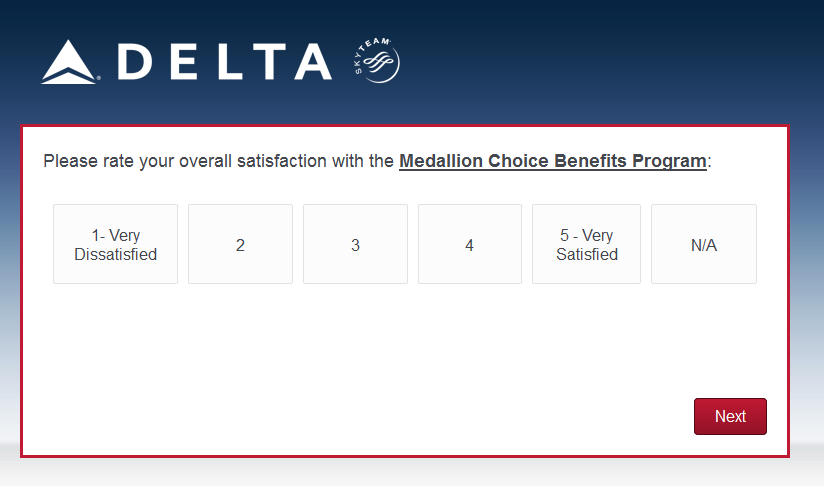
Task: Select satisfaction rating 4
Action: (469, 244)
